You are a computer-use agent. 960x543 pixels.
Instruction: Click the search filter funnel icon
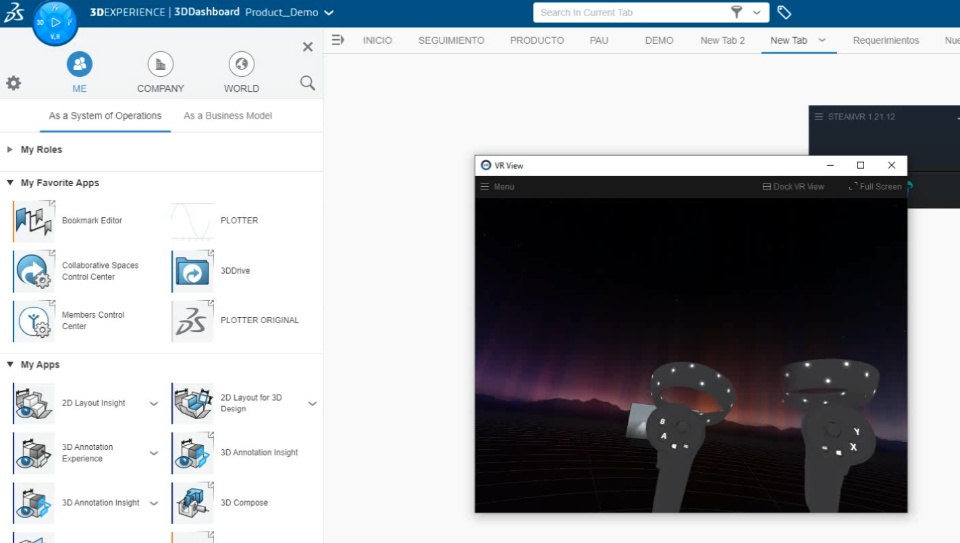(737, 12)
